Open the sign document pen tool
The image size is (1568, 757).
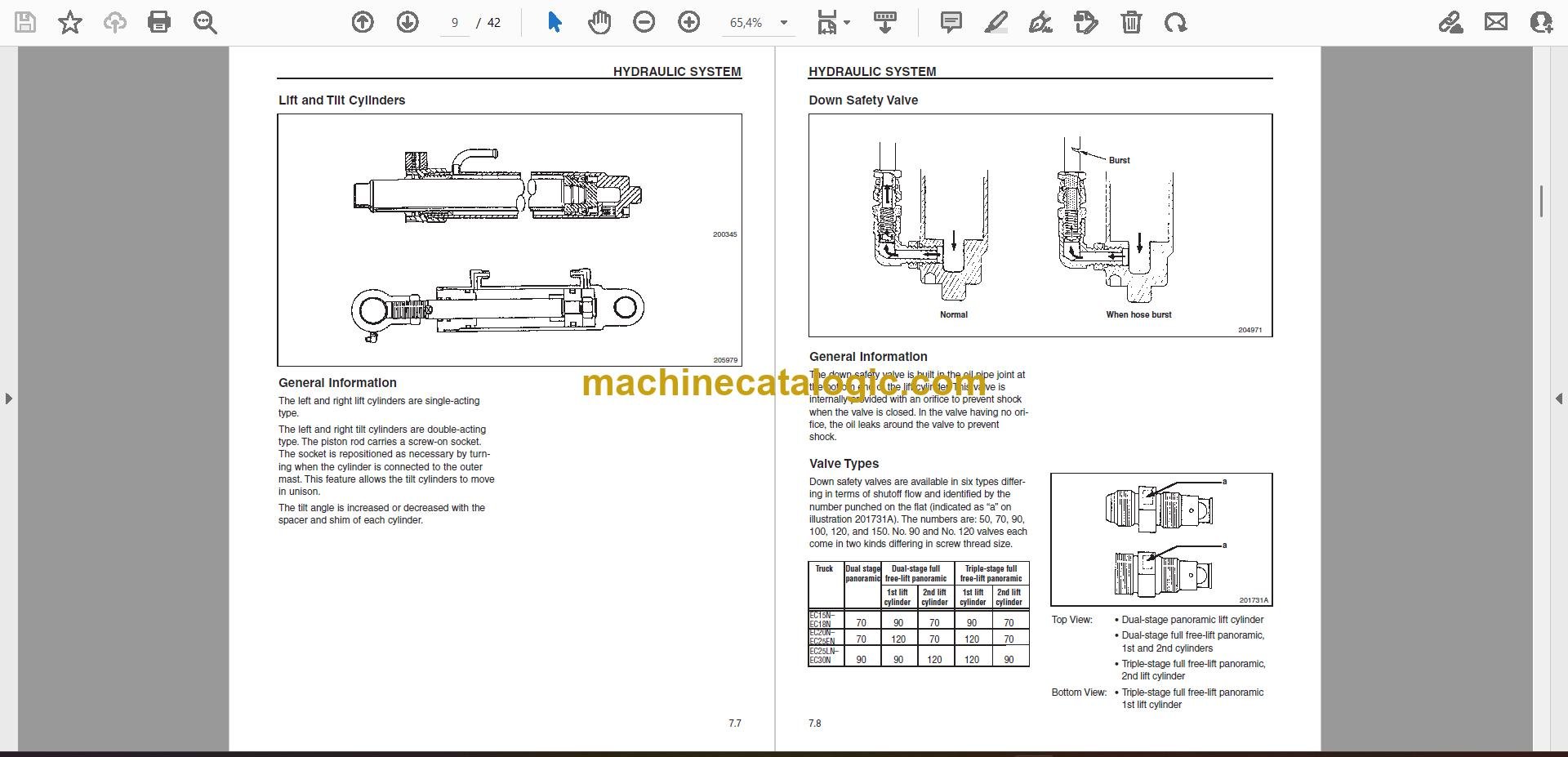1040,22
